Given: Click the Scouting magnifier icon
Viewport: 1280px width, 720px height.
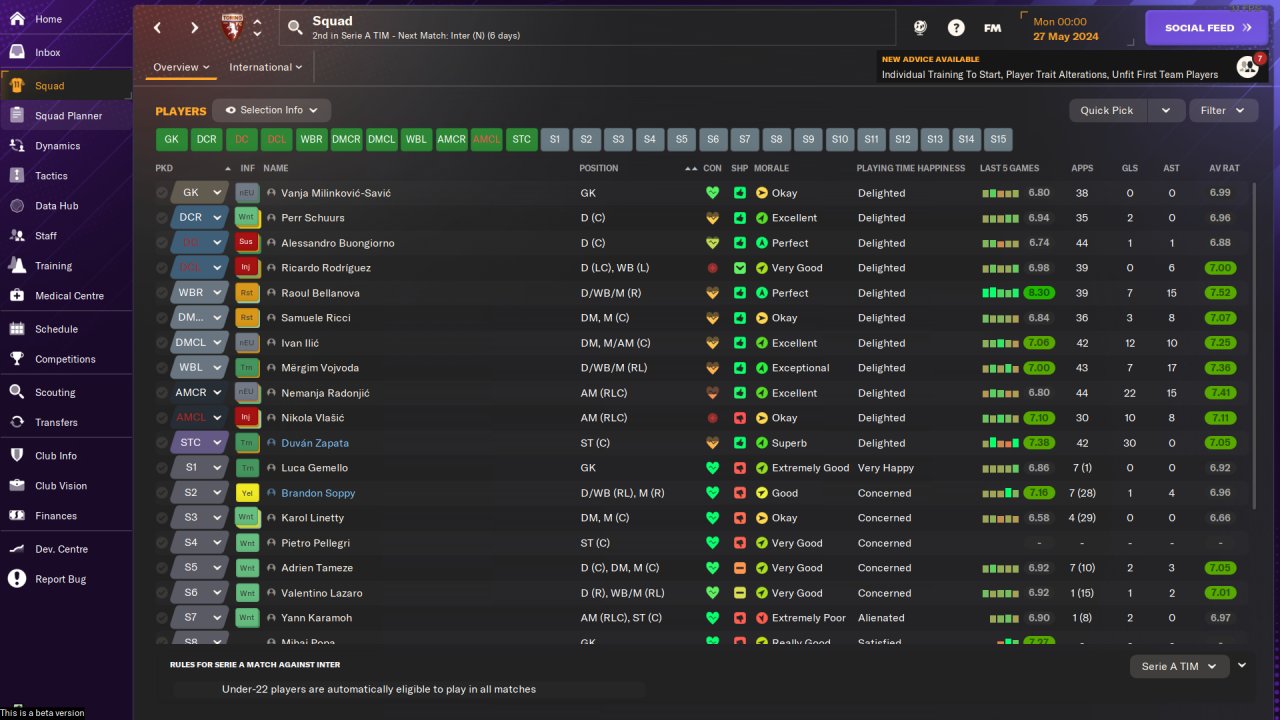Looking at the screenshot, I should [16, 392].
